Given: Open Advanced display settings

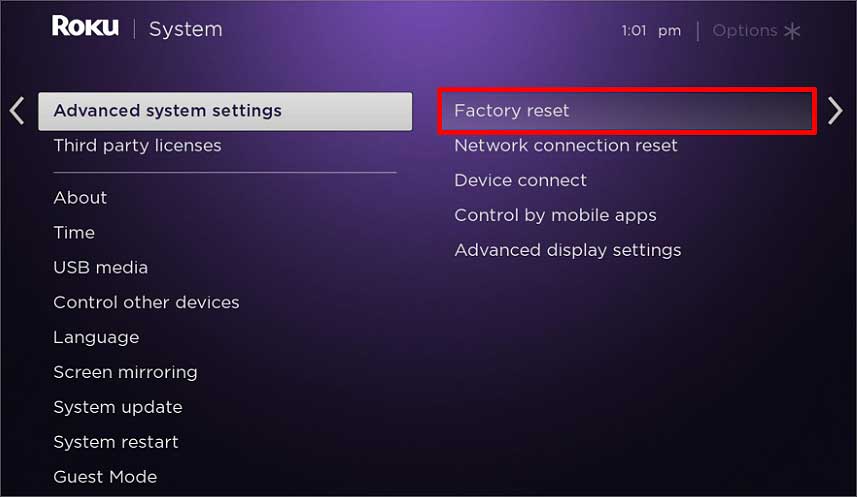Looking at the screenshot, I should 567,250.
